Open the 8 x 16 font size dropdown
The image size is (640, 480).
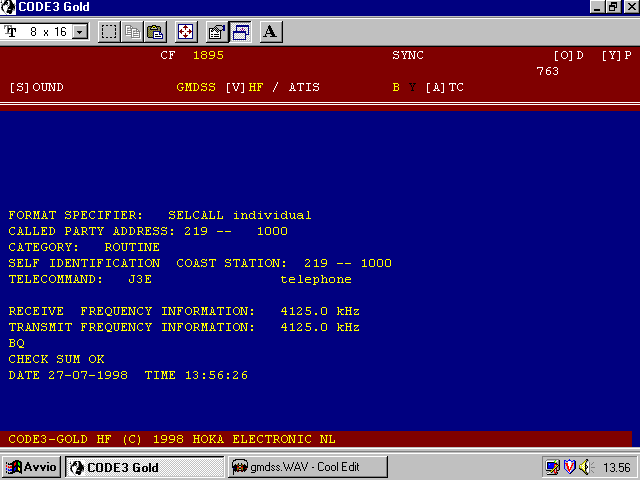[80, 32]
